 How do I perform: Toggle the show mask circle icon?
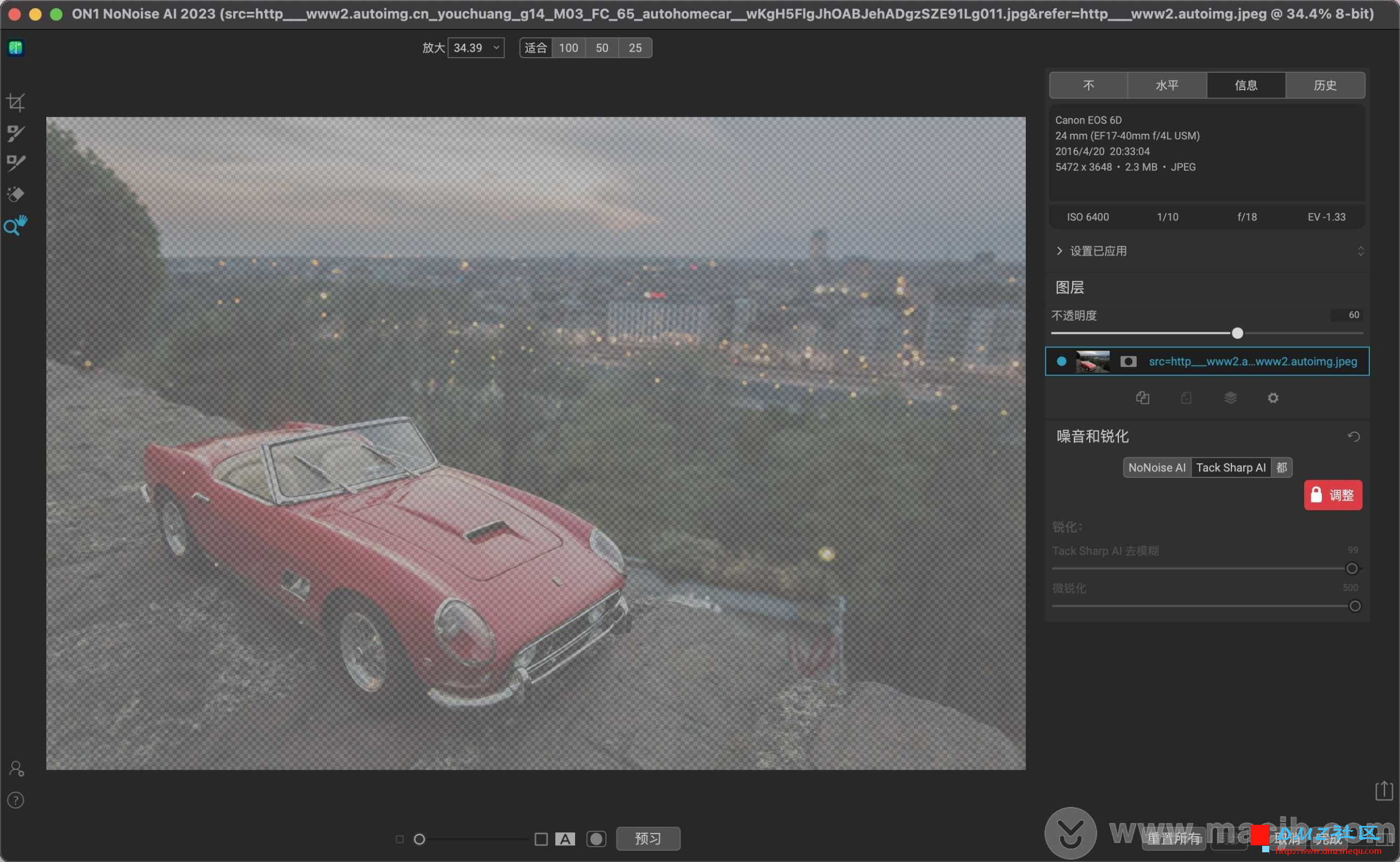tap(596, 839)
